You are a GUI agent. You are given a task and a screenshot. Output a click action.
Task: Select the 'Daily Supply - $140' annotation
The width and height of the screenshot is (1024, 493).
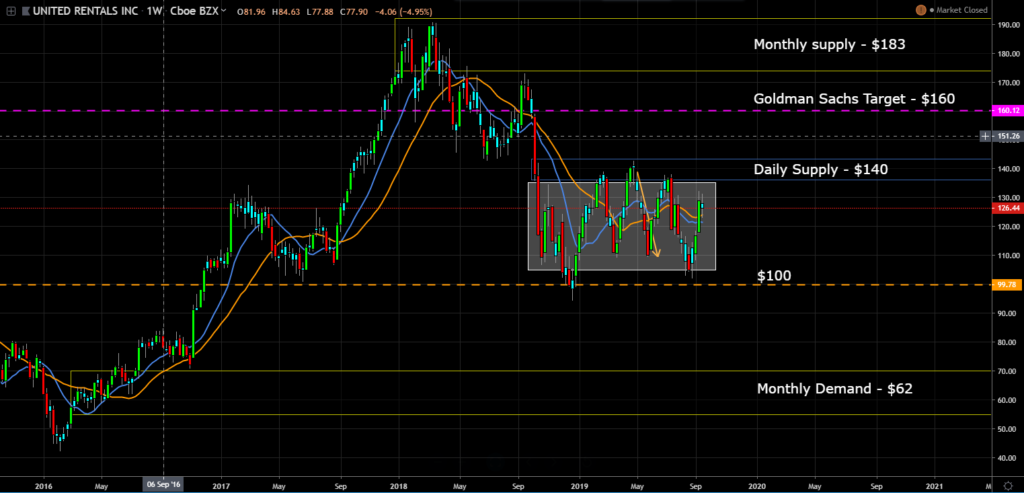820,170
